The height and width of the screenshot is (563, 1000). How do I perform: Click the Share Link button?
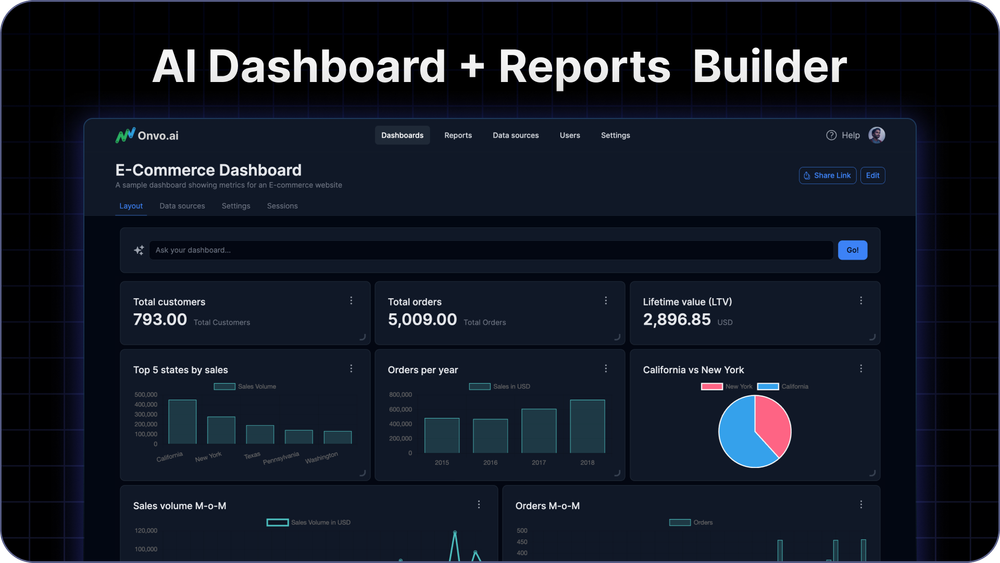826,175
